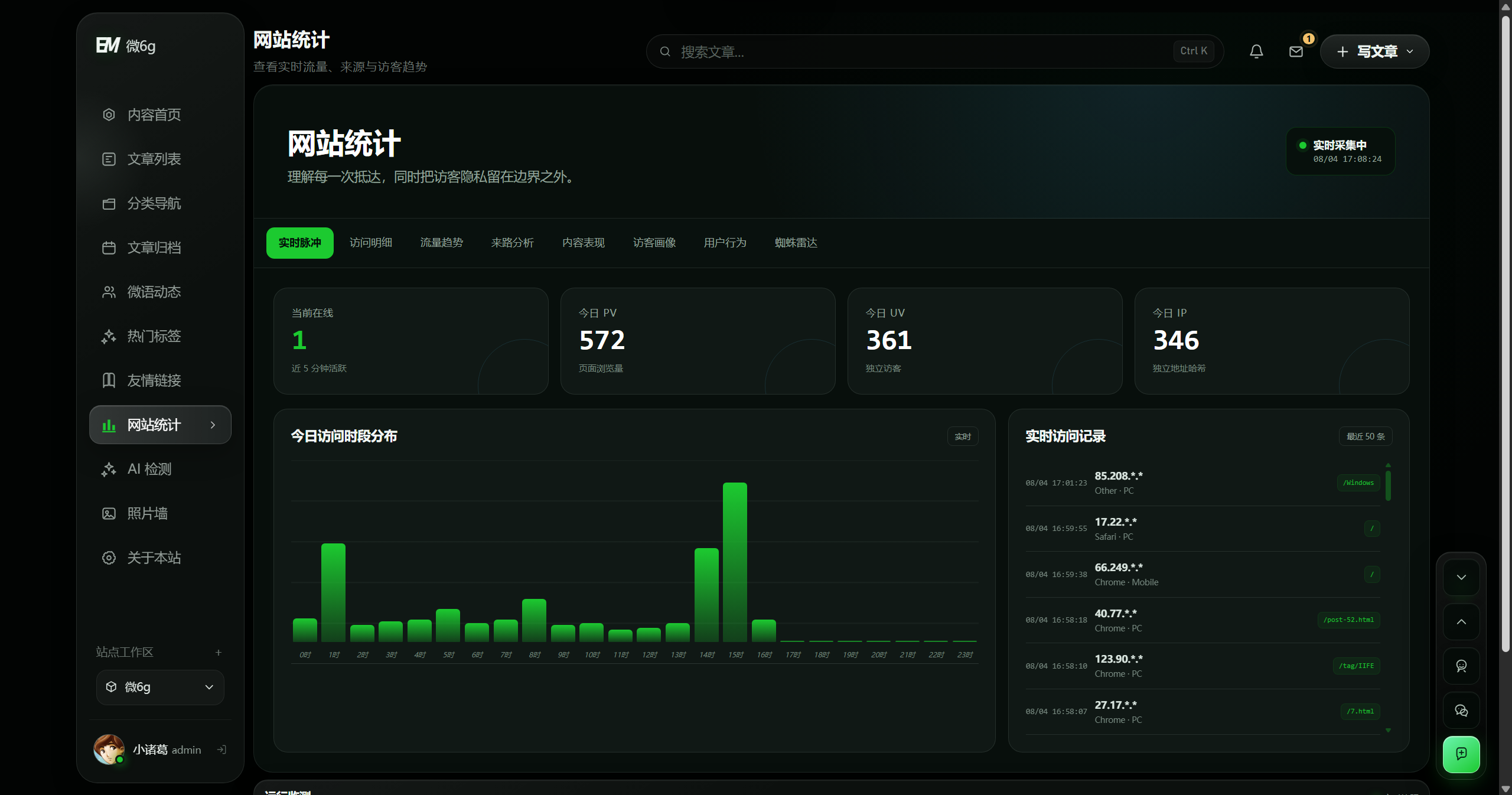1512x795 pixels.
Task: Click the 小诸葛 user avatar
Action: pyautogui.click(x=109, y=749)
